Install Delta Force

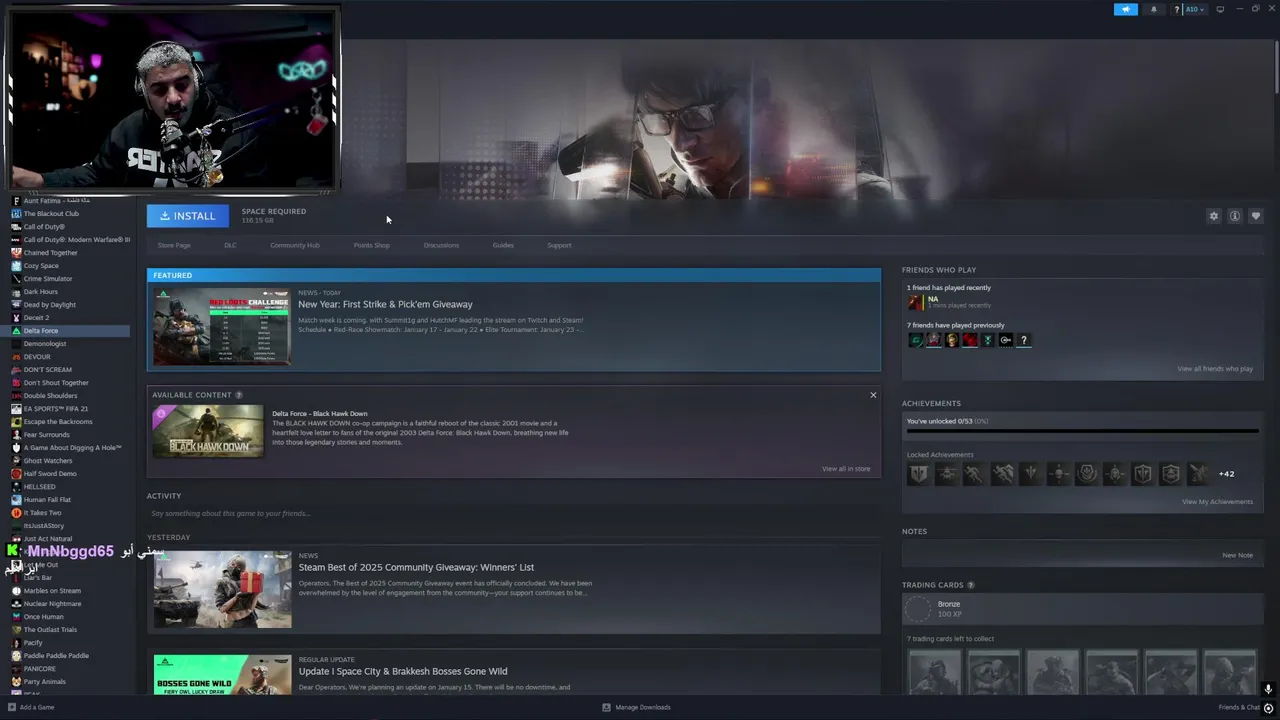click(188, 216)
